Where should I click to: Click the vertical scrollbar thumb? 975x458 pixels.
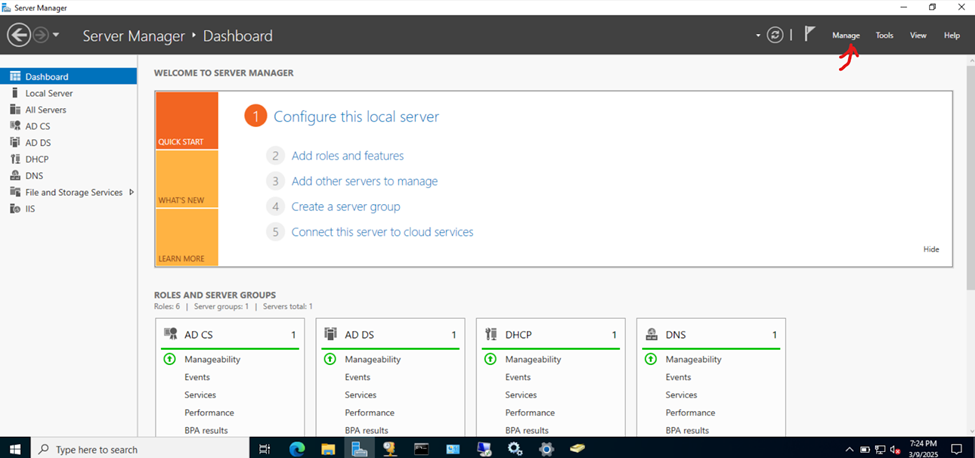tap(971, 176)
